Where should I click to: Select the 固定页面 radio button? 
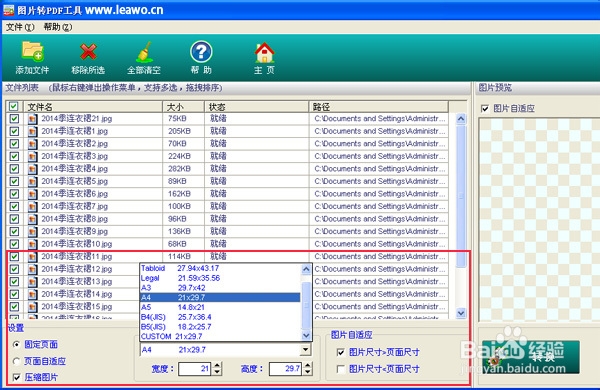point(16,344)
